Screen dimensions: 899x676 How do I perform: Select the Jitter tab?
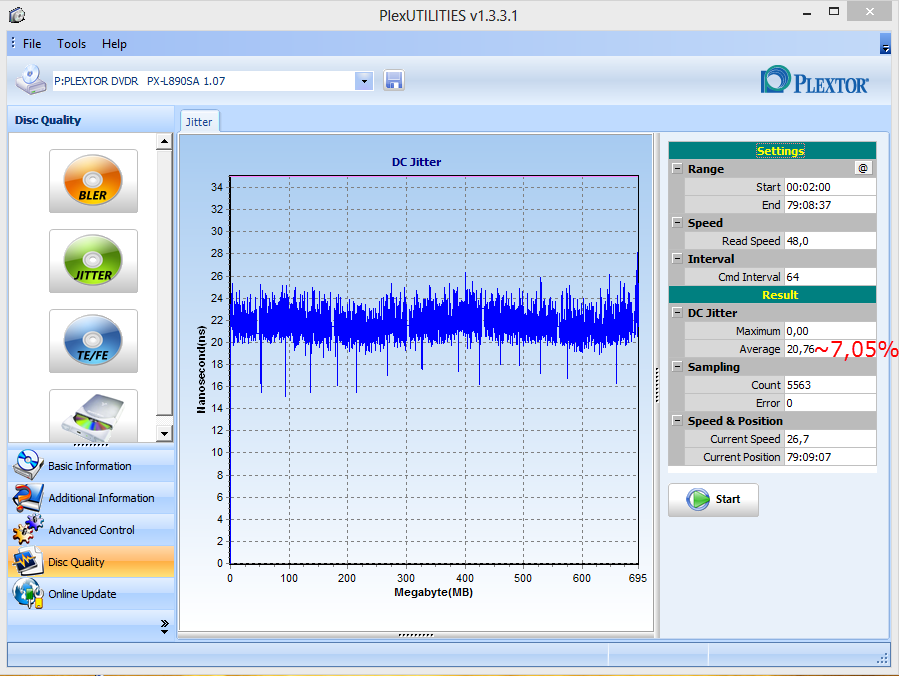[x=199, y=122]
